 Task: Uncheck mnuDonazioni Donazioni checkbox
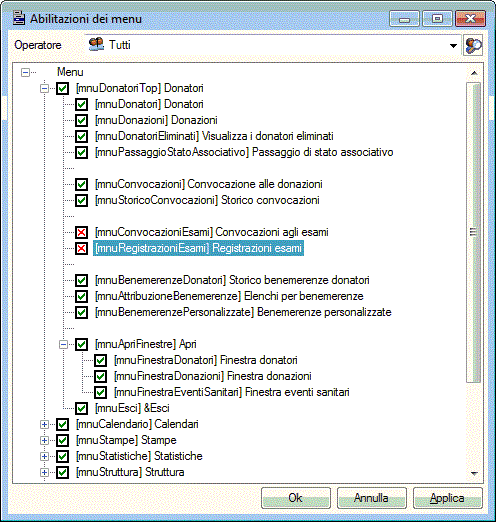(81, 120)
